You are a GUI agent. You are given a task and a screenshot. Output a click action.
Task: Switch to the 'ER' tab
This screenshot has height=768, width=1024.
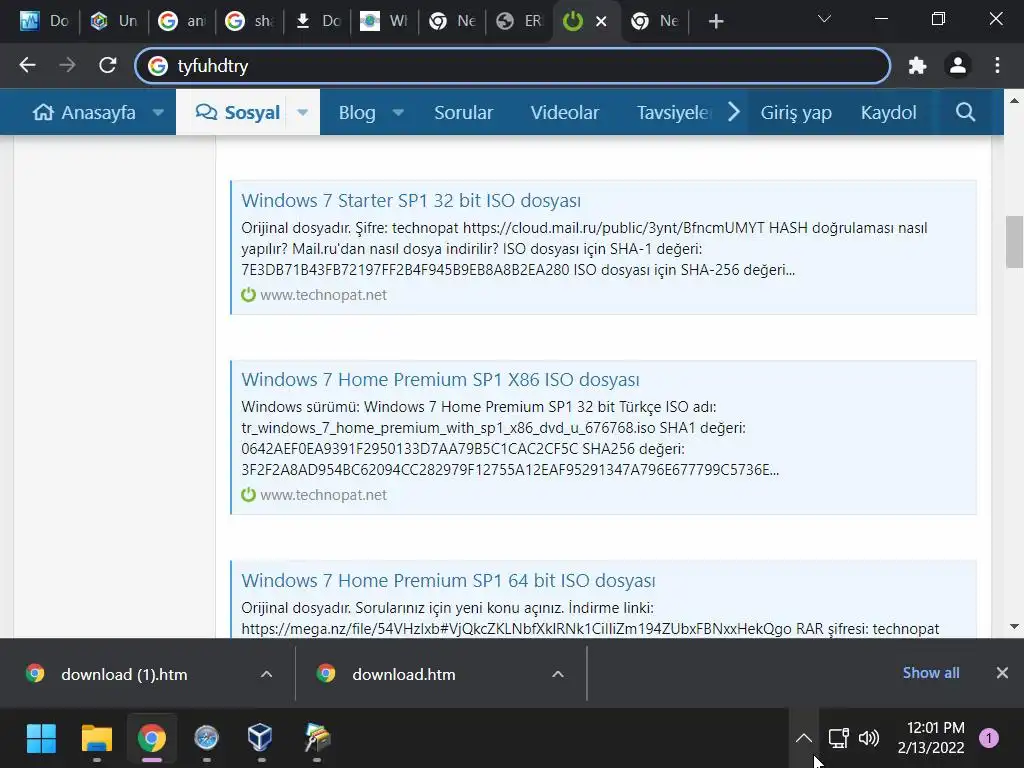(x=519, y=22)
